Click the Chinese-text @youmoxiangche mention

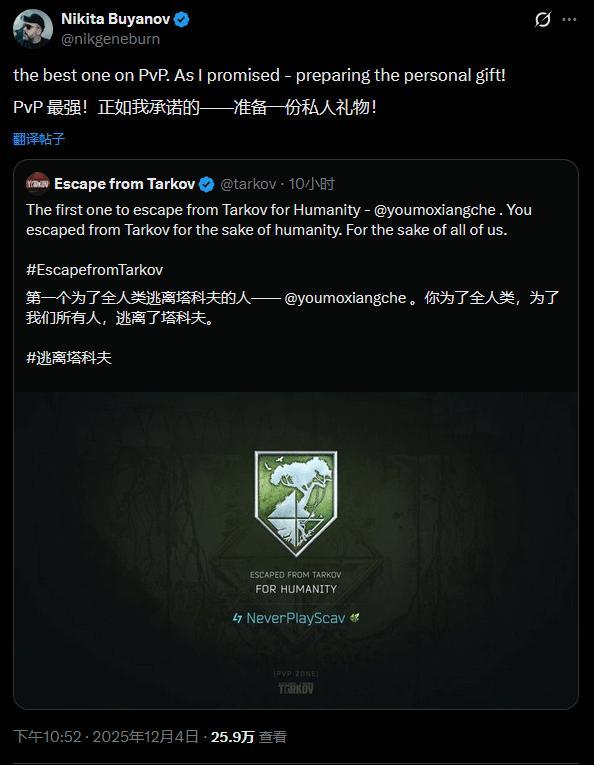click(x=345, y=298)
